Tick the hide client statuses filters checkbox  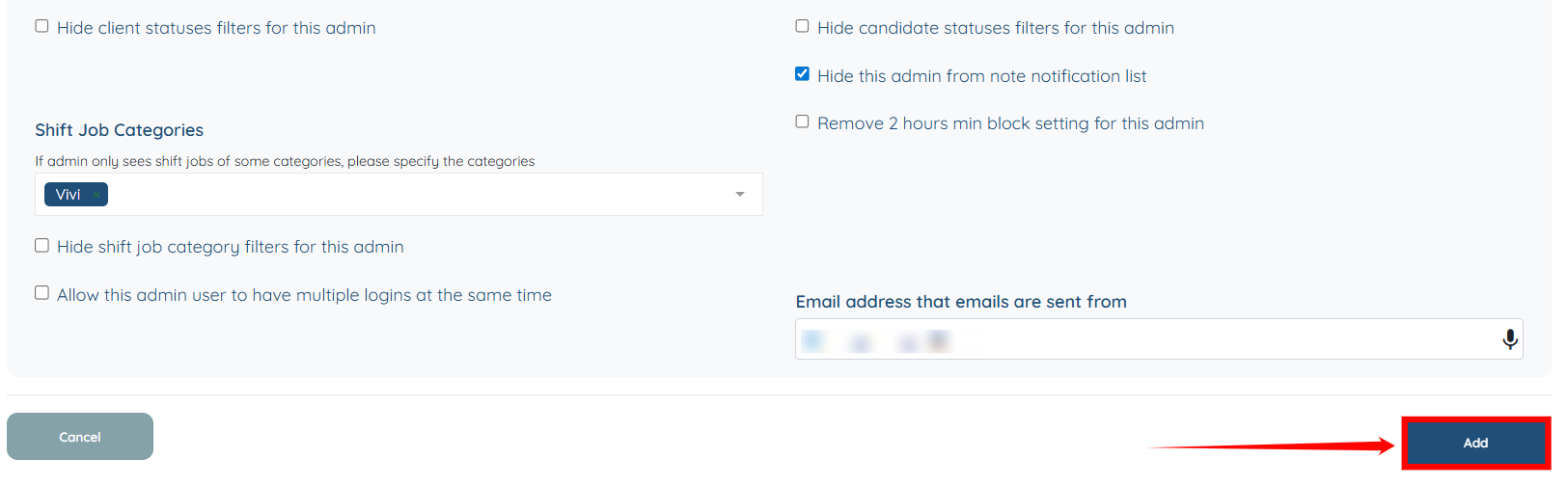coord(42,26)
